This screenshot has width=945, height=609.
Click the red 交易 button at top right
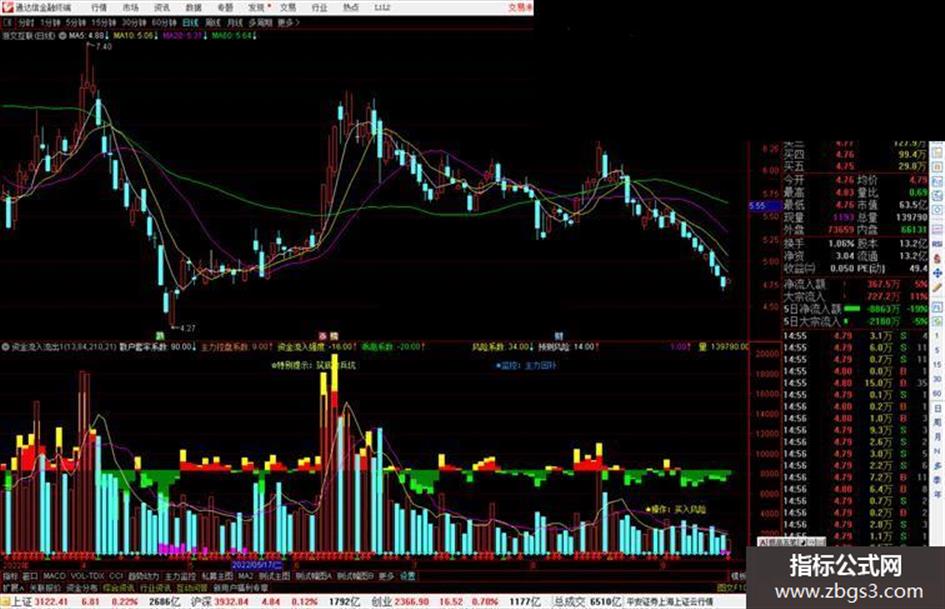click(x=519, y=7)
